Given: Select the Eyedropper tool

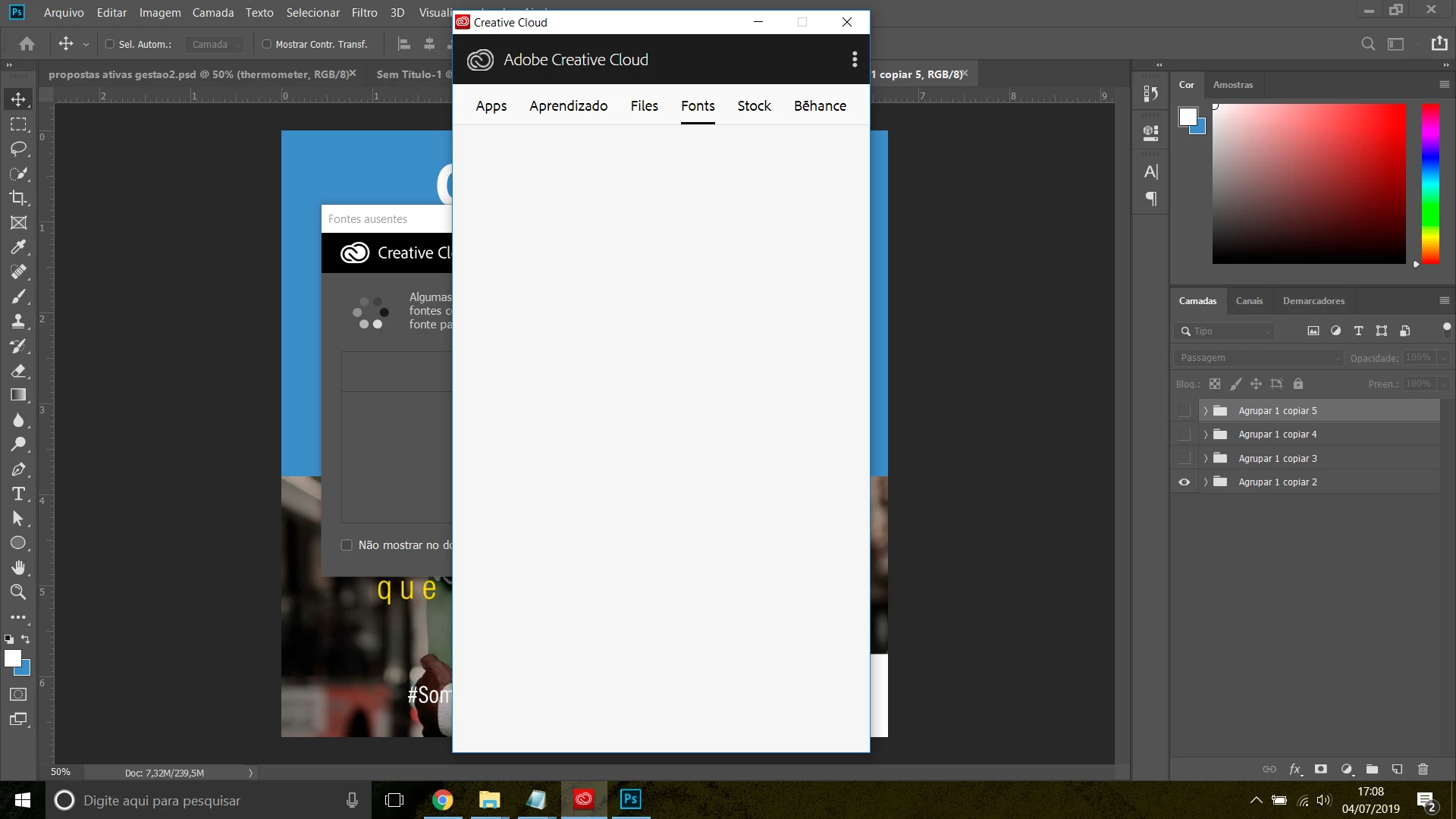Looking at the screenshot, I should click(18, 247).
